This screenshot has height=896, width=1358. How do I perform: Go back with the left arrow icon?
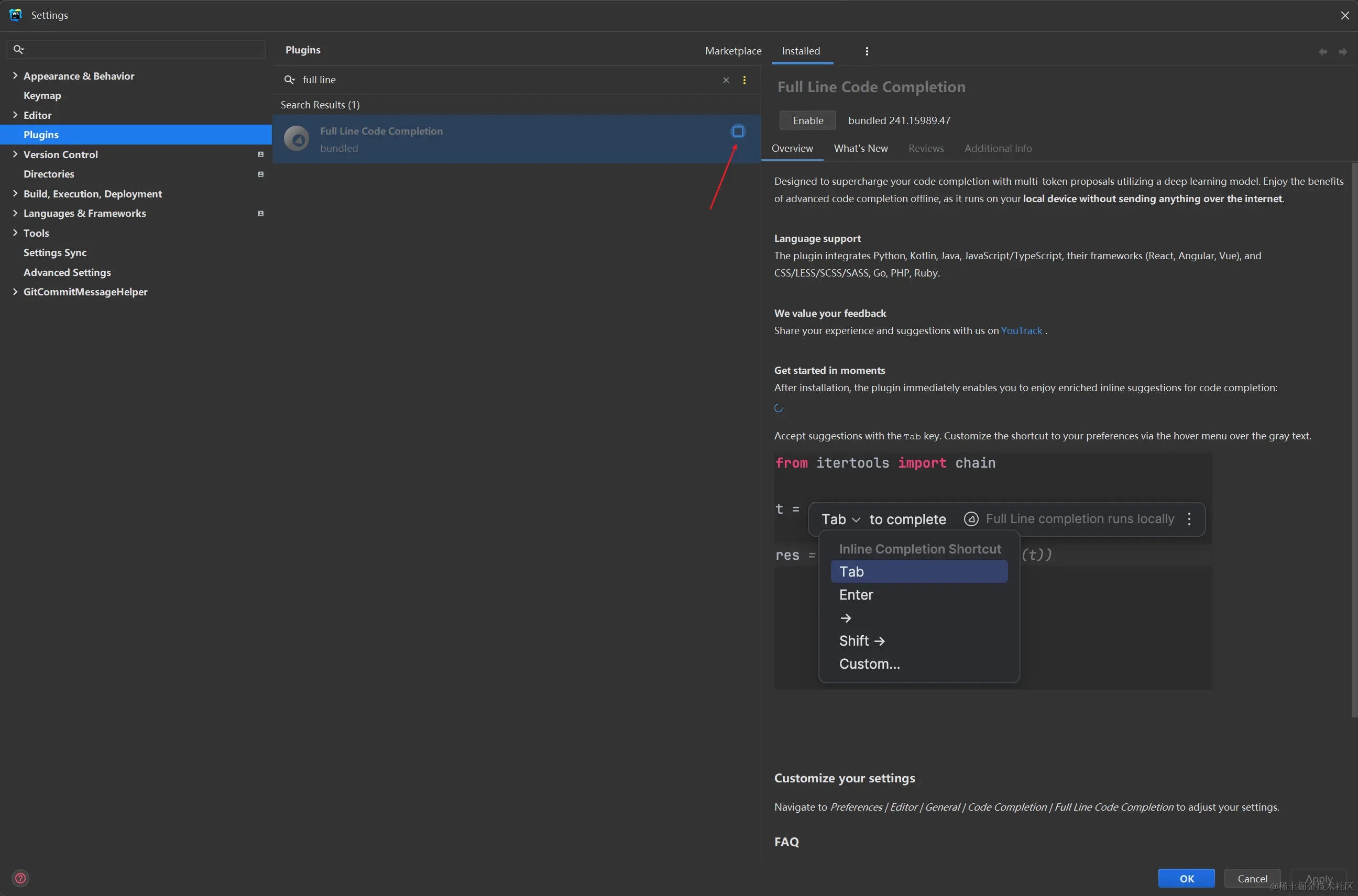[x=1322, y=52]
